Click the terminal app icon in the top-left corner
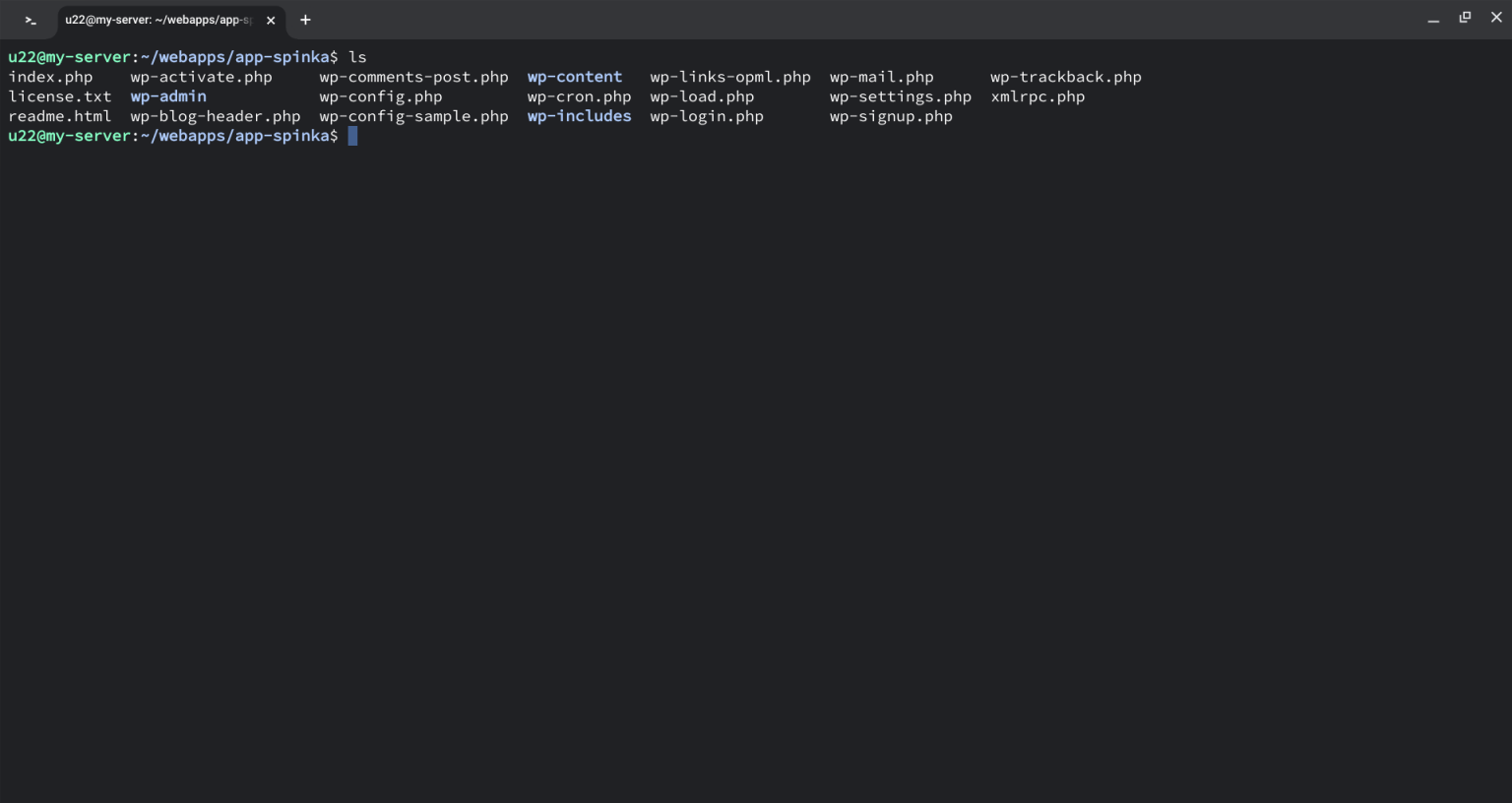The height and width of the screenshot is (803, 1512). (30, 19)
